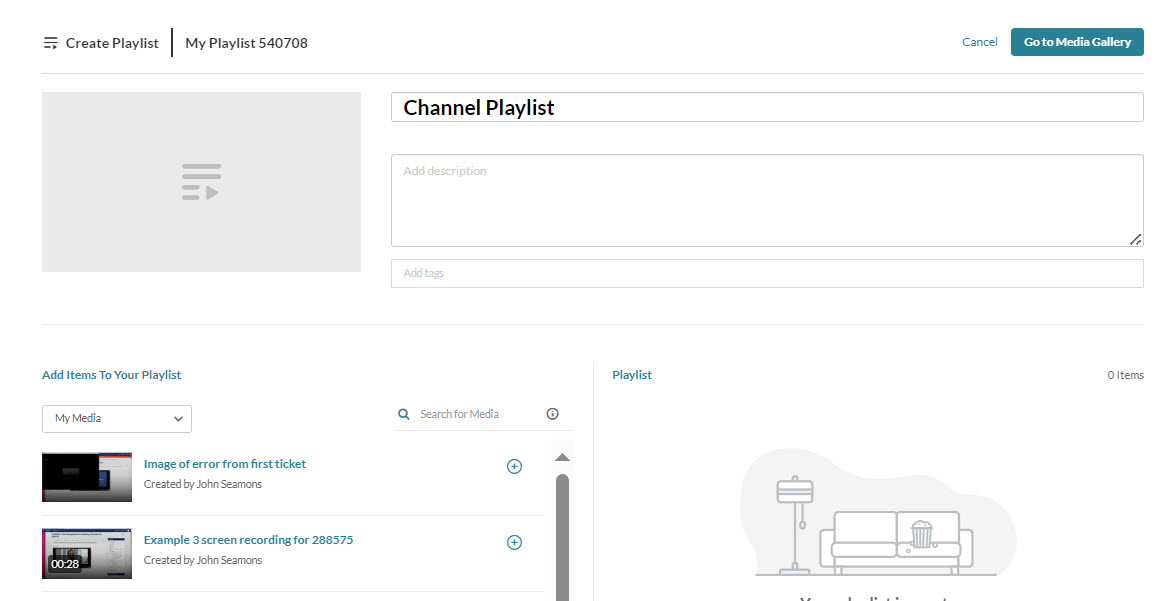Viewport: 1172px width, 601px height.
Task: Cancel playlist creation
Action: [x=979, y=41]
